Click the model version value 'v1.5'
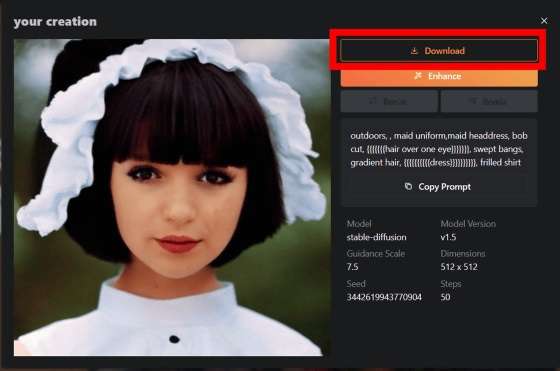The height and width of the screenshot is (371, 560). coord(448,237)
